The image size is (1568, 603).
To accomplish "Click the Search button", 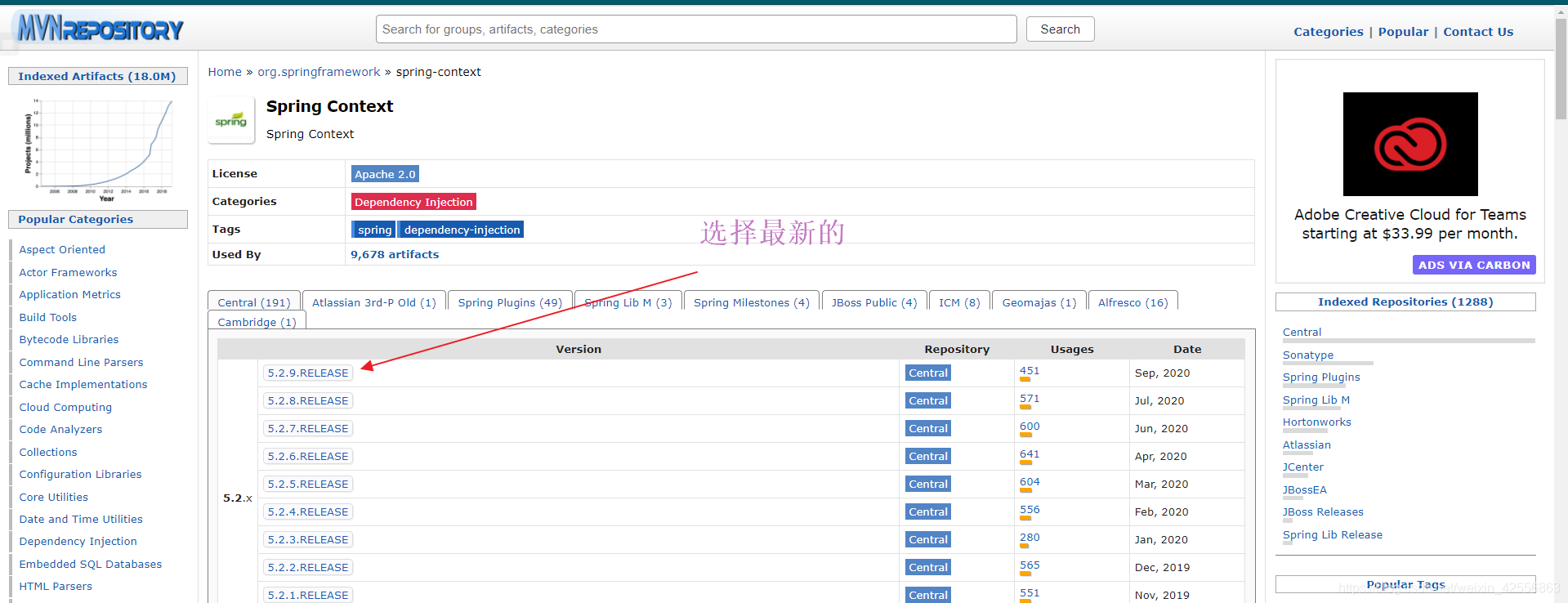I will coord(1060,29).
